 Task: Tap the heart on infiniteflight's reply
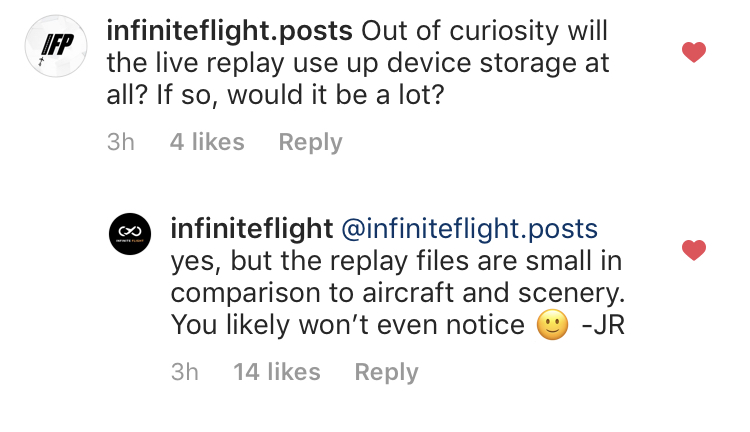(693, 250)
